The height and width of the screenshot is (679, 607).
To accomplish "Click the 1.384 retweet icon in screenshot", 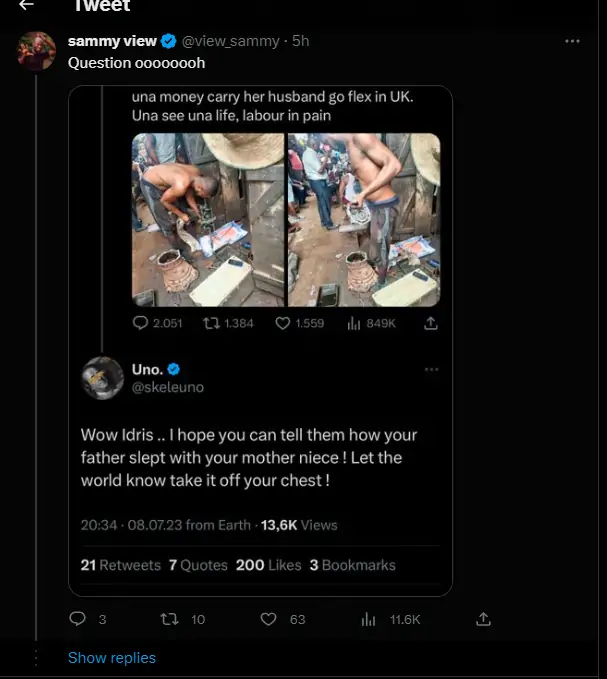I will (211, 323).
